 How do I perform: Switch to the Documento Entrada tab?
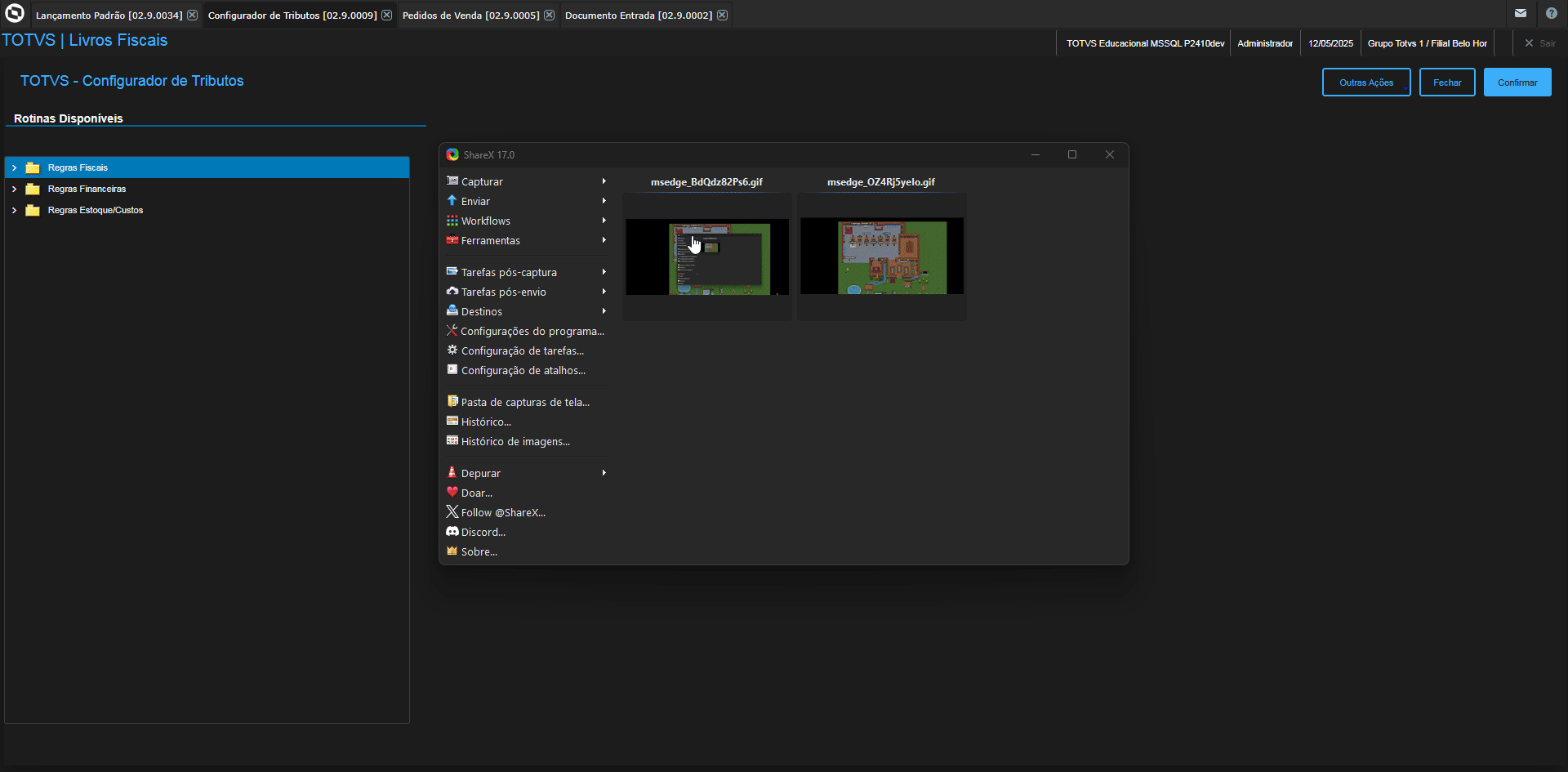[x=639, y=16]
